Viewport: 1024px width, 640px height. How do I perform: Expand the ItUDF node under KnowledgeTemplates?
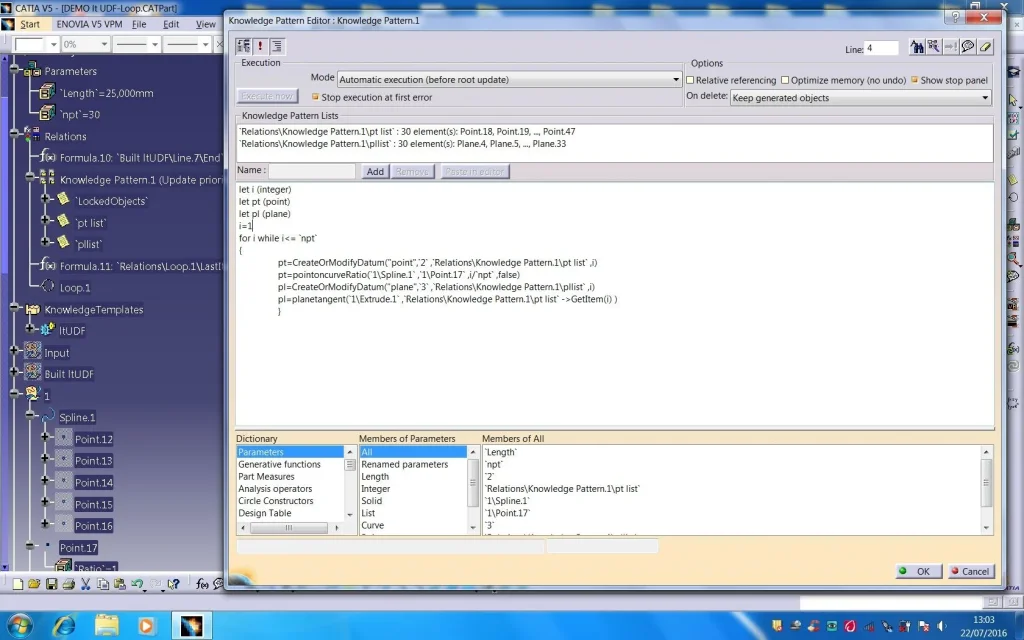tap(29, 328)
